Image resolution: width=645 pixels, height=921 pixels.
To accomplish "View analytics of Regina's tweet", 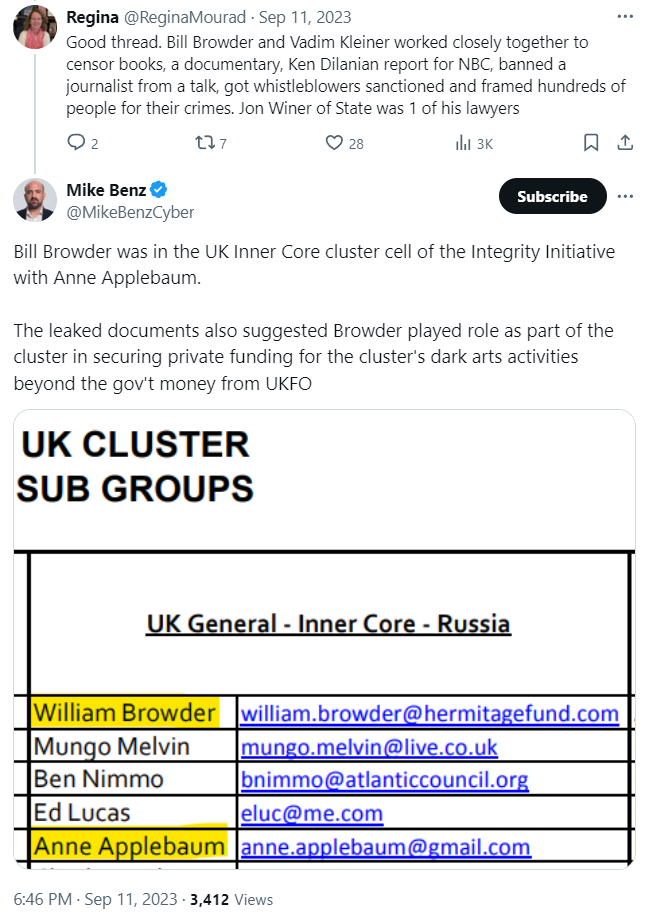I will click(x=463, y=143).
